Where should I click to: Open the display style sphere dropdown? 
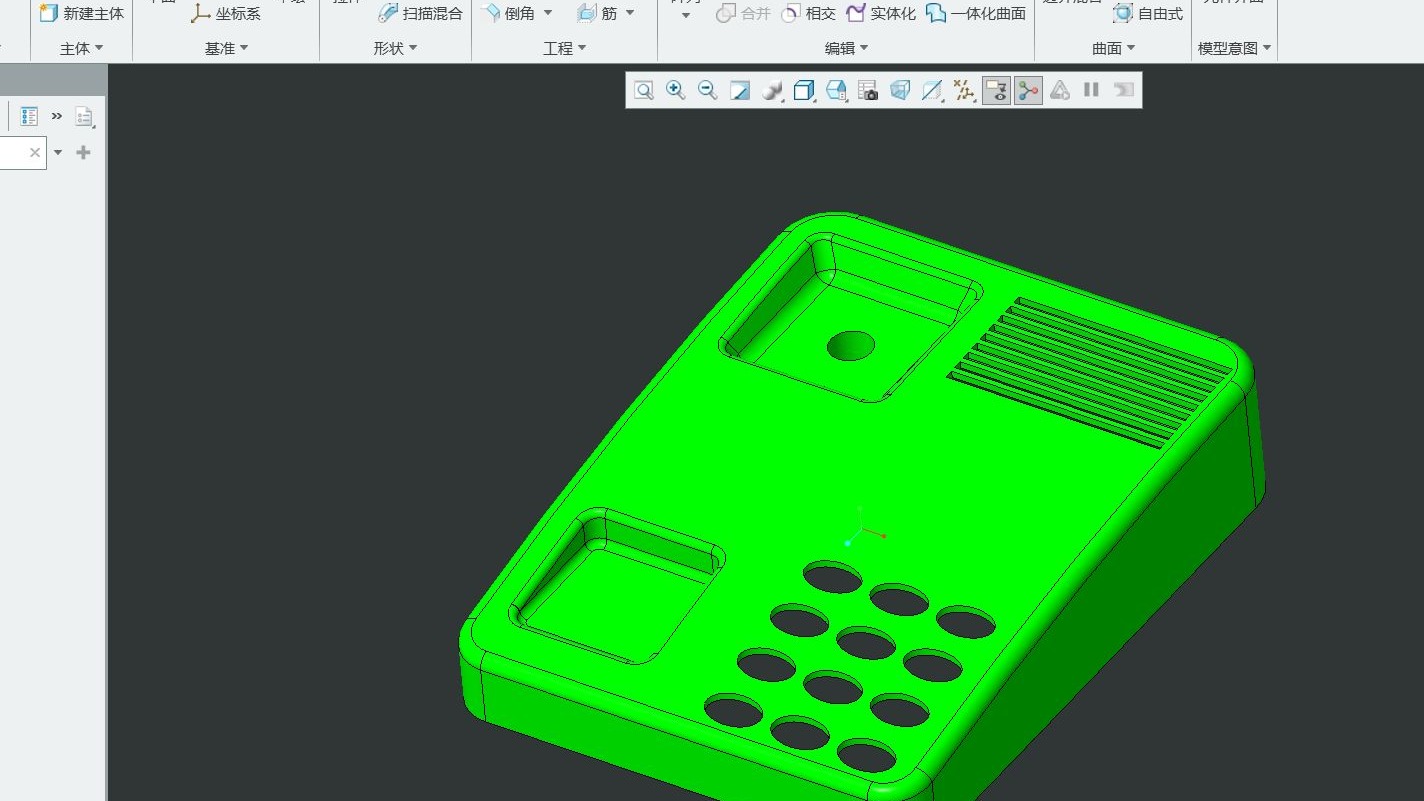click(x=772, y=91)
